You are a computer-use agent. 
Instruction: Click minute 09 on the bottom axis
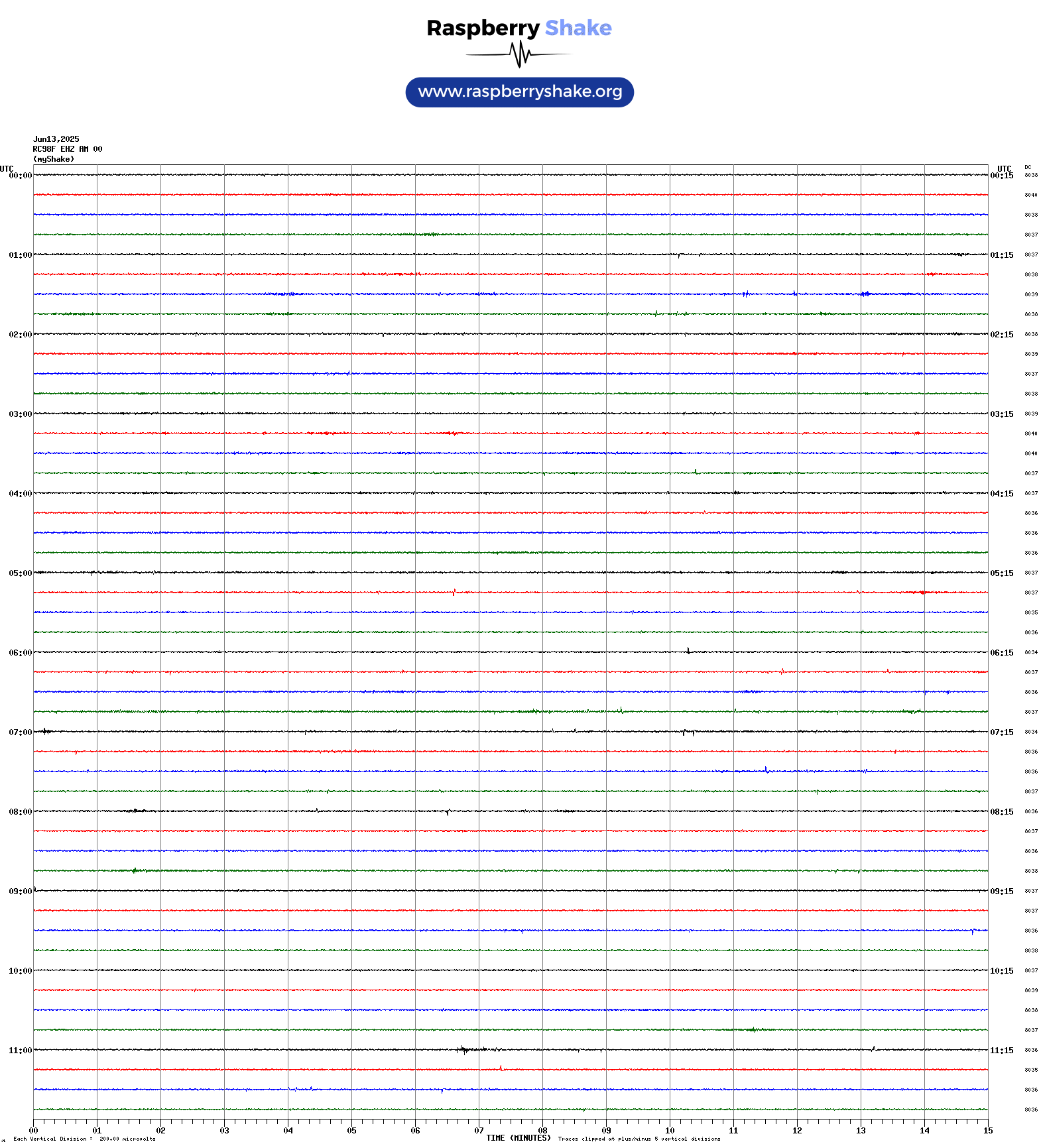click(606, 1131)
